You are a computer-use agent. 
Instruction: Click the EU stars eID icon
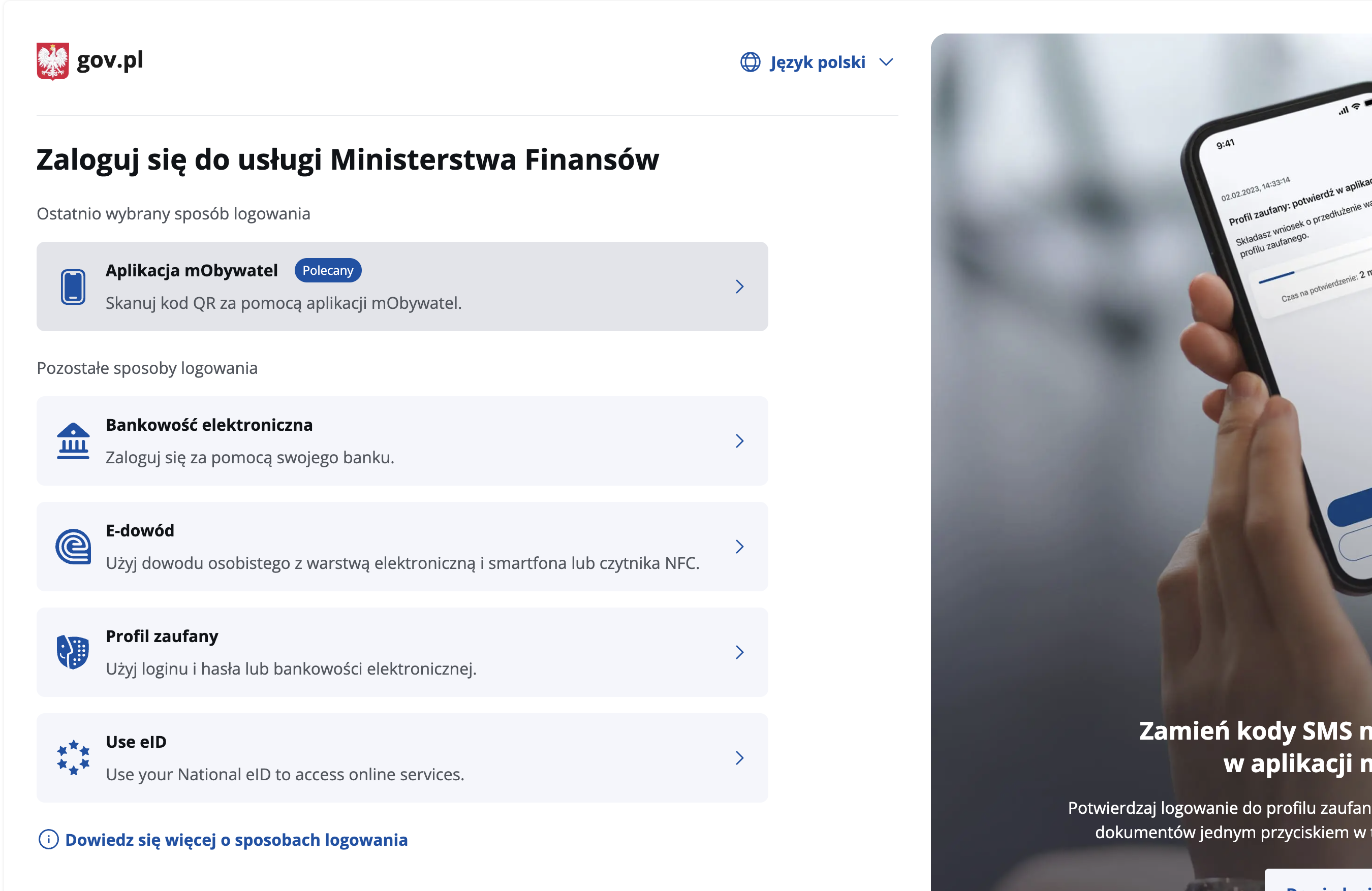(73, 757)
